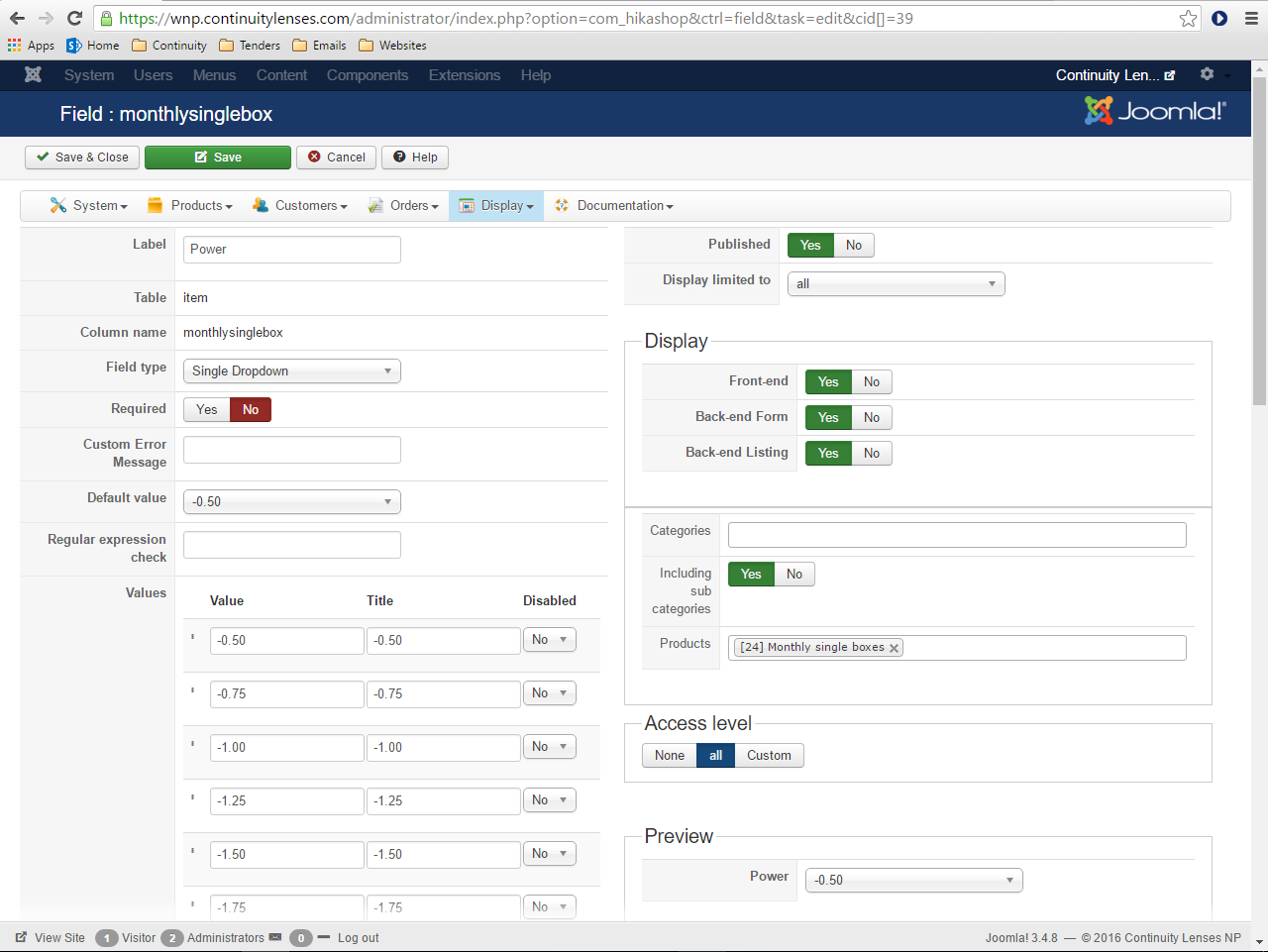This screenshot has width=1268, height=952.
Task: Click the blue circular extension icon
Action: pos(1219,18)
